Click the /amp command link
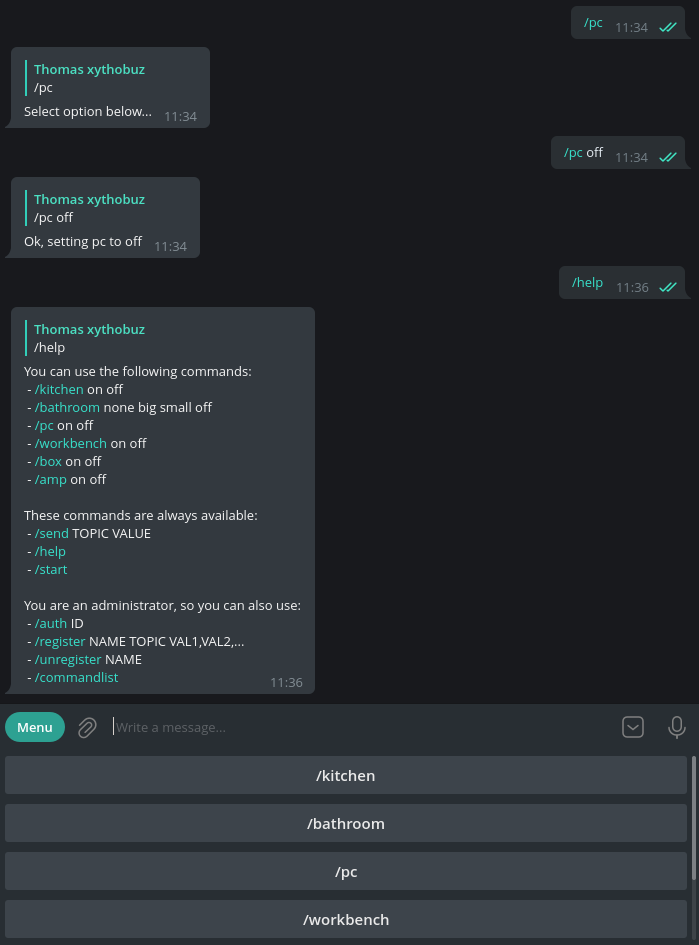Image resolution: width=699 pixels, height=945 pixels. tap(51, 479)
